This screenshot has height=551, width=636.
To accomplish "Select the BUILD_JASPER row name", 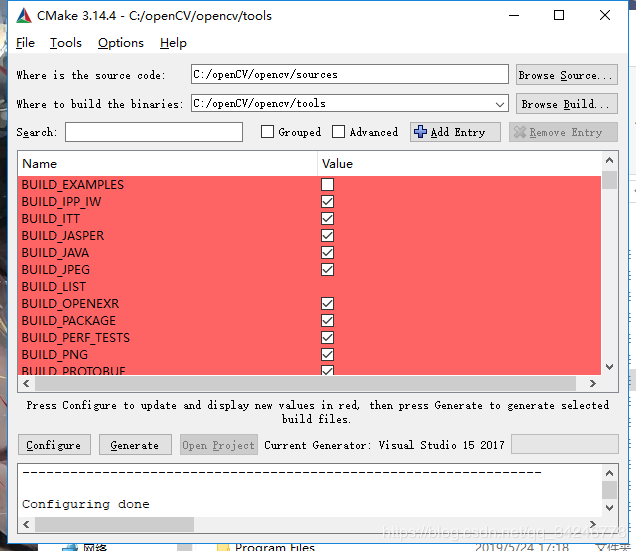I will click(63, 236).
